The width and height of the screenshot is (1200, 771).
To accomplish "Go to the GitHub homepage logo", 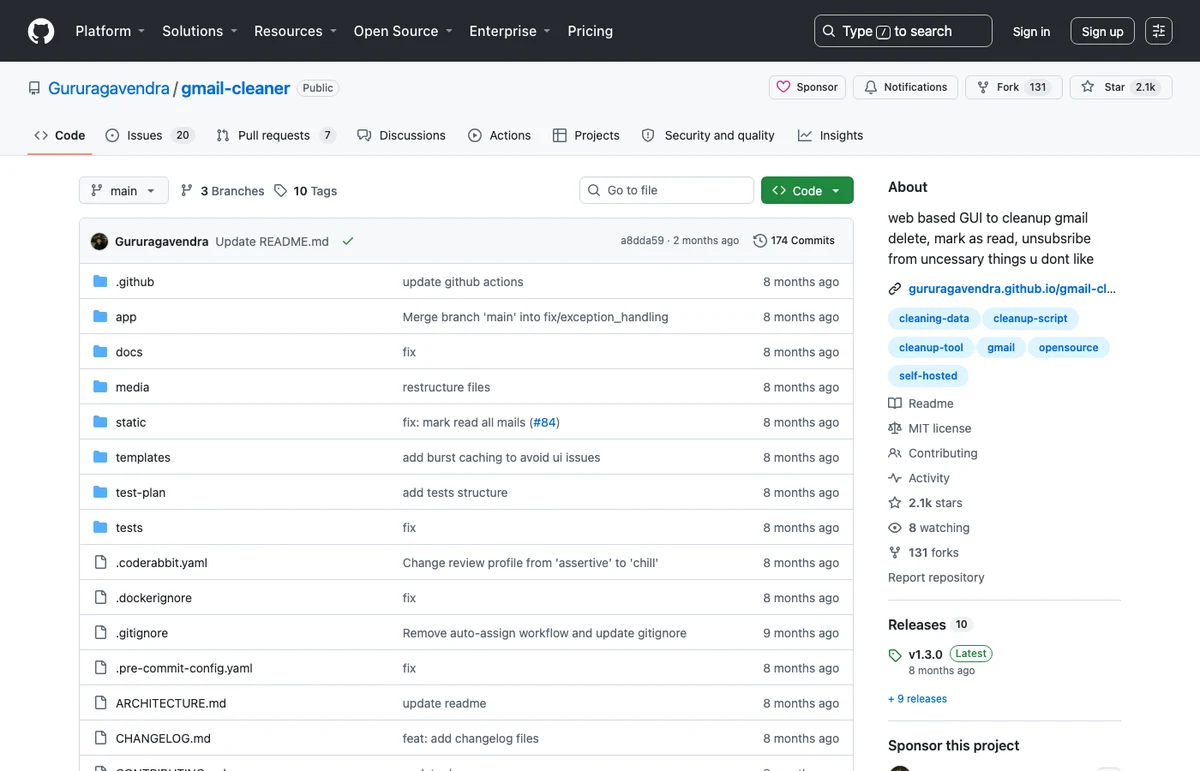I will point(41,31).
